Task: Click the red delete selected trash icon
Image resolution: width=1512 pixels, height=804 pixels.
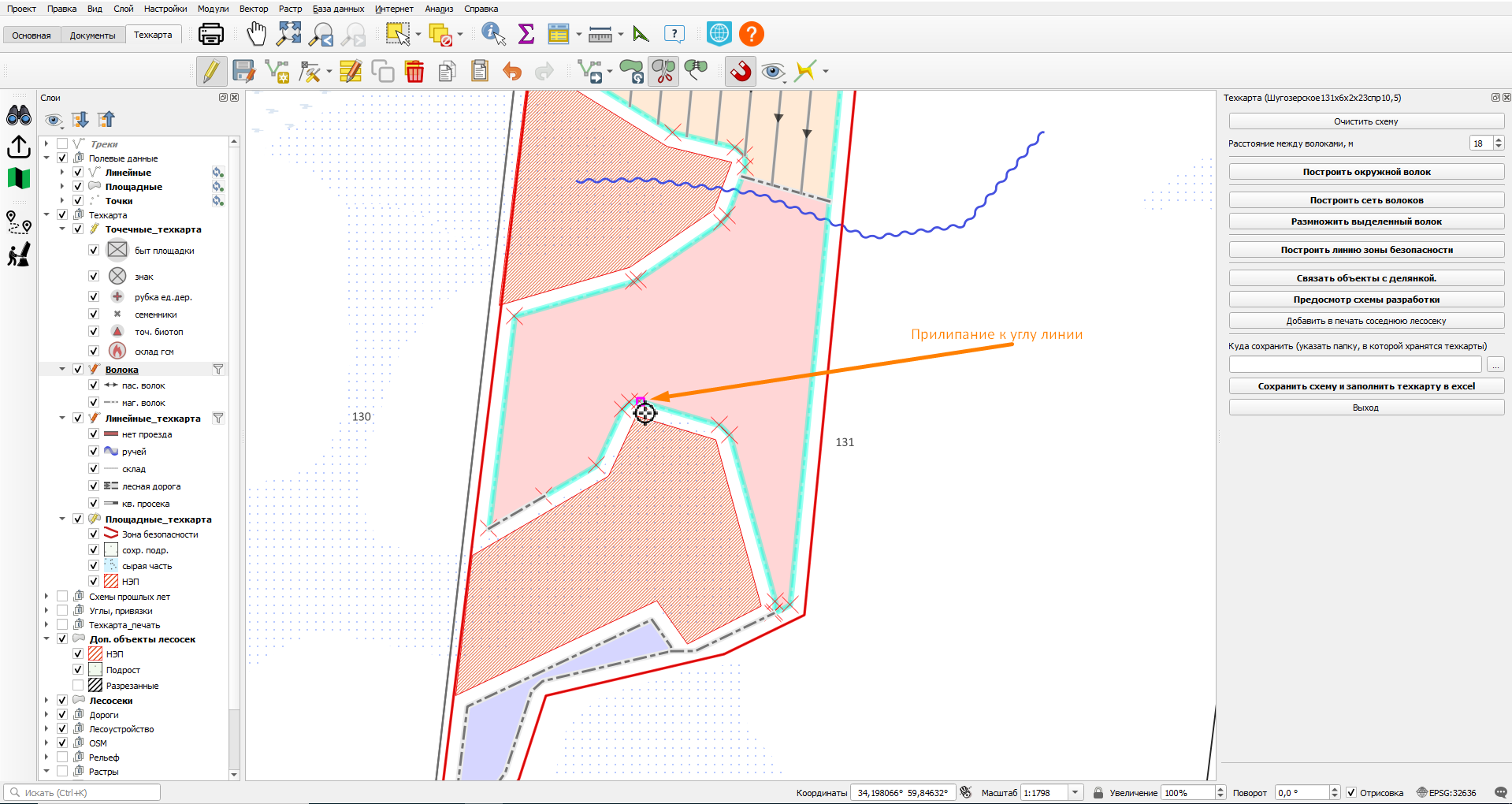Action: pyautogui.click(x=414, y=71)
